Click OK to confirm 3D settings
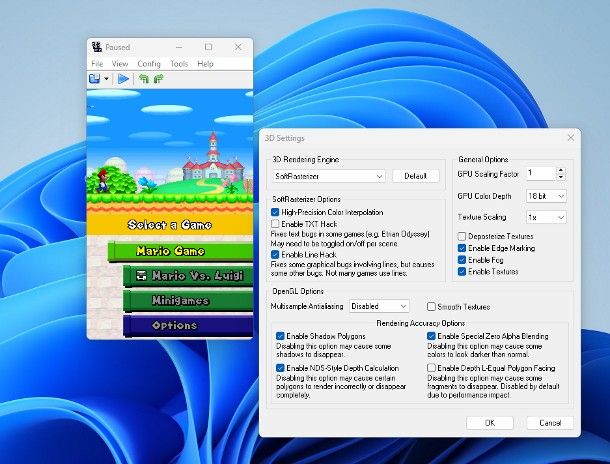The height and width of the screenshot is (464, 610). pos(490,422)
